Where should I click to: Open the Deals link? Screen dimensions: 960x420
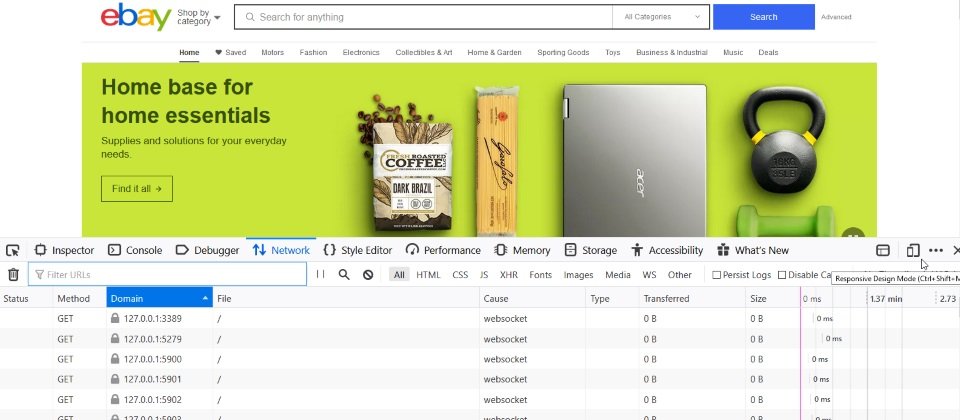(x=768, y=53)
